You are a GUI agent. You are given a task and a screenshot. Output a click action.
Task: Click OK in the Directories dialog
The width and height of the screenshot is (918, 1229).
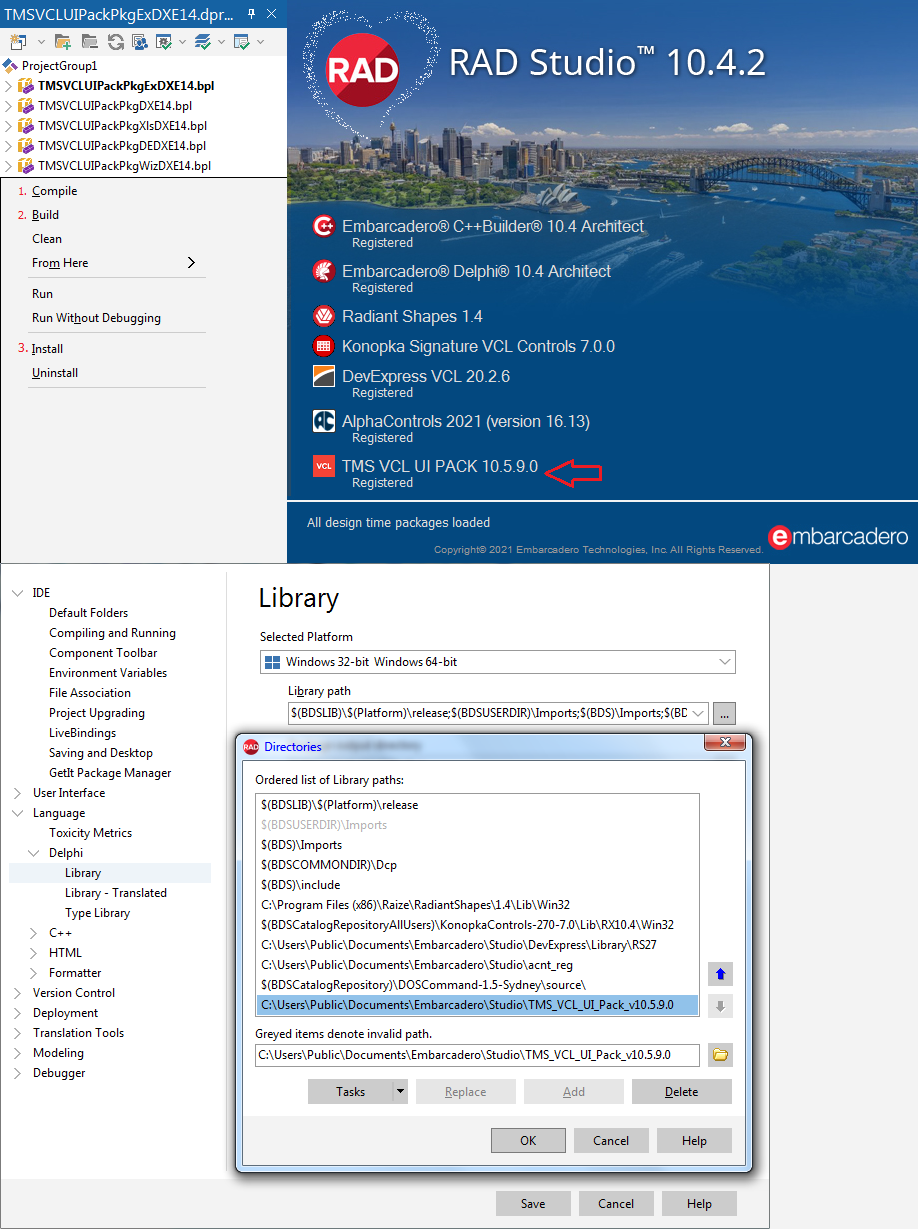(528, 1140)
